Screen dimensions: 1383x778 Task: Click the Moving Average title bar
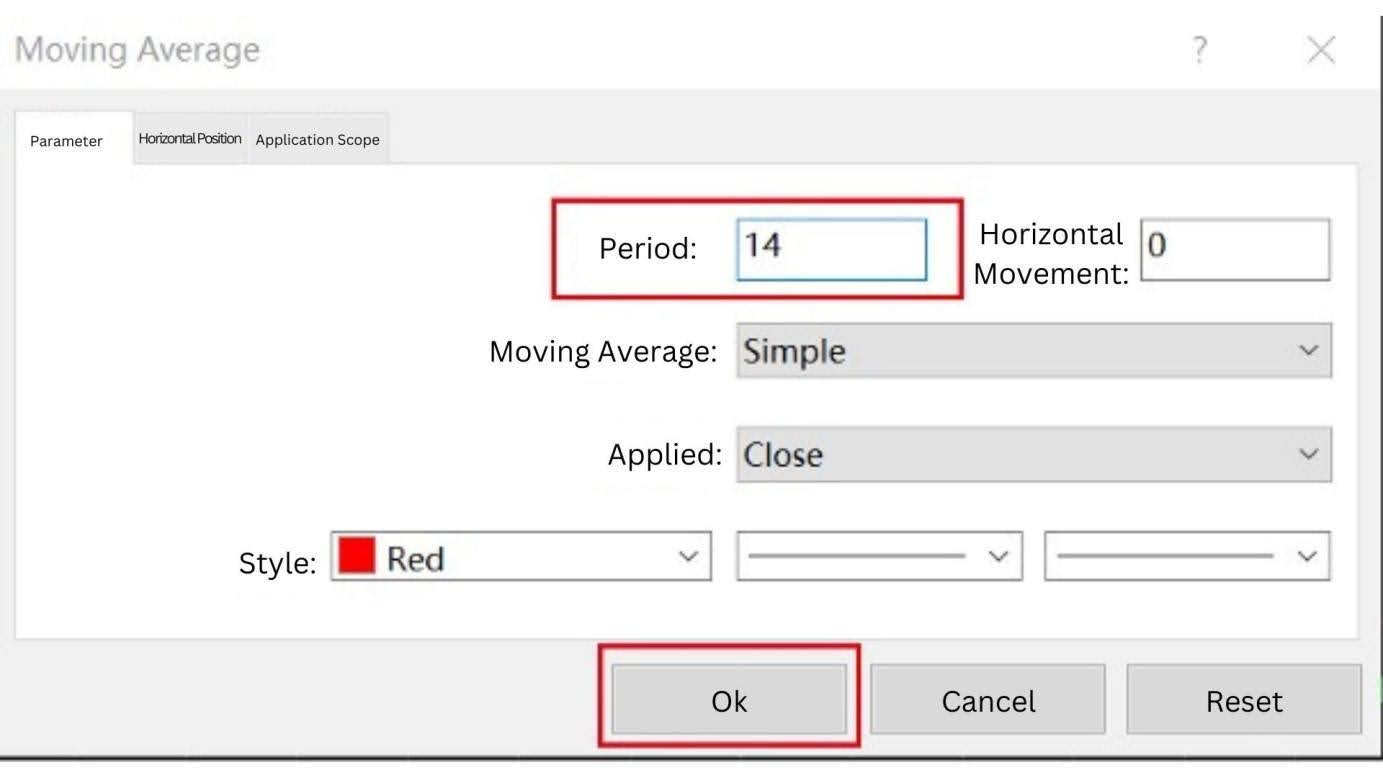137,48
